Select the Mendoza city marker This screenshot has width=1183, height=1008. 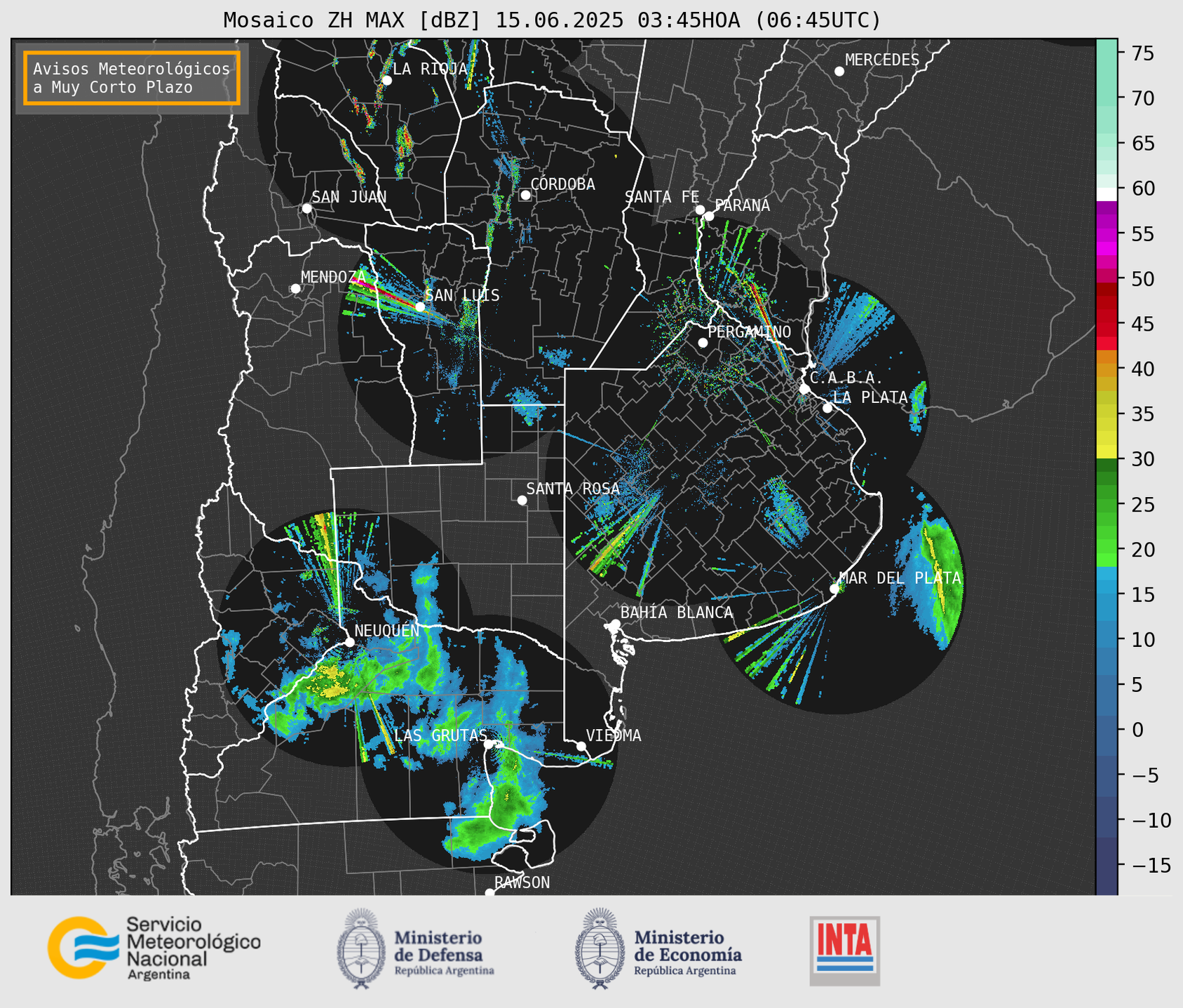tap(295, 289)
